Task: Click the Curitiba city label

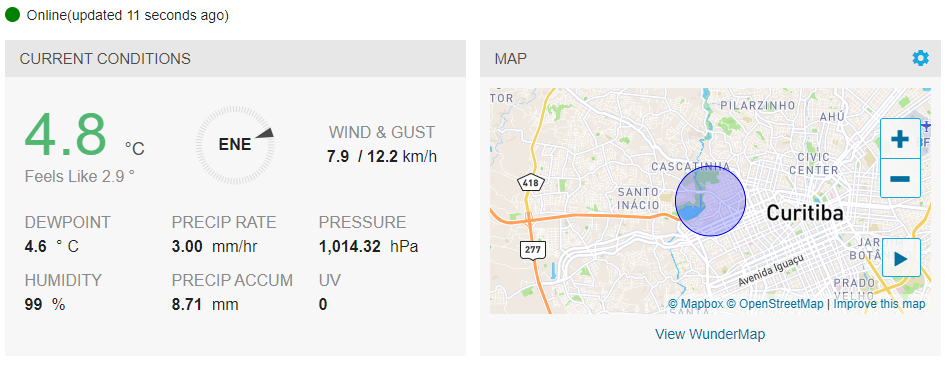Action: pyautogui.click(x=804, y=213)
